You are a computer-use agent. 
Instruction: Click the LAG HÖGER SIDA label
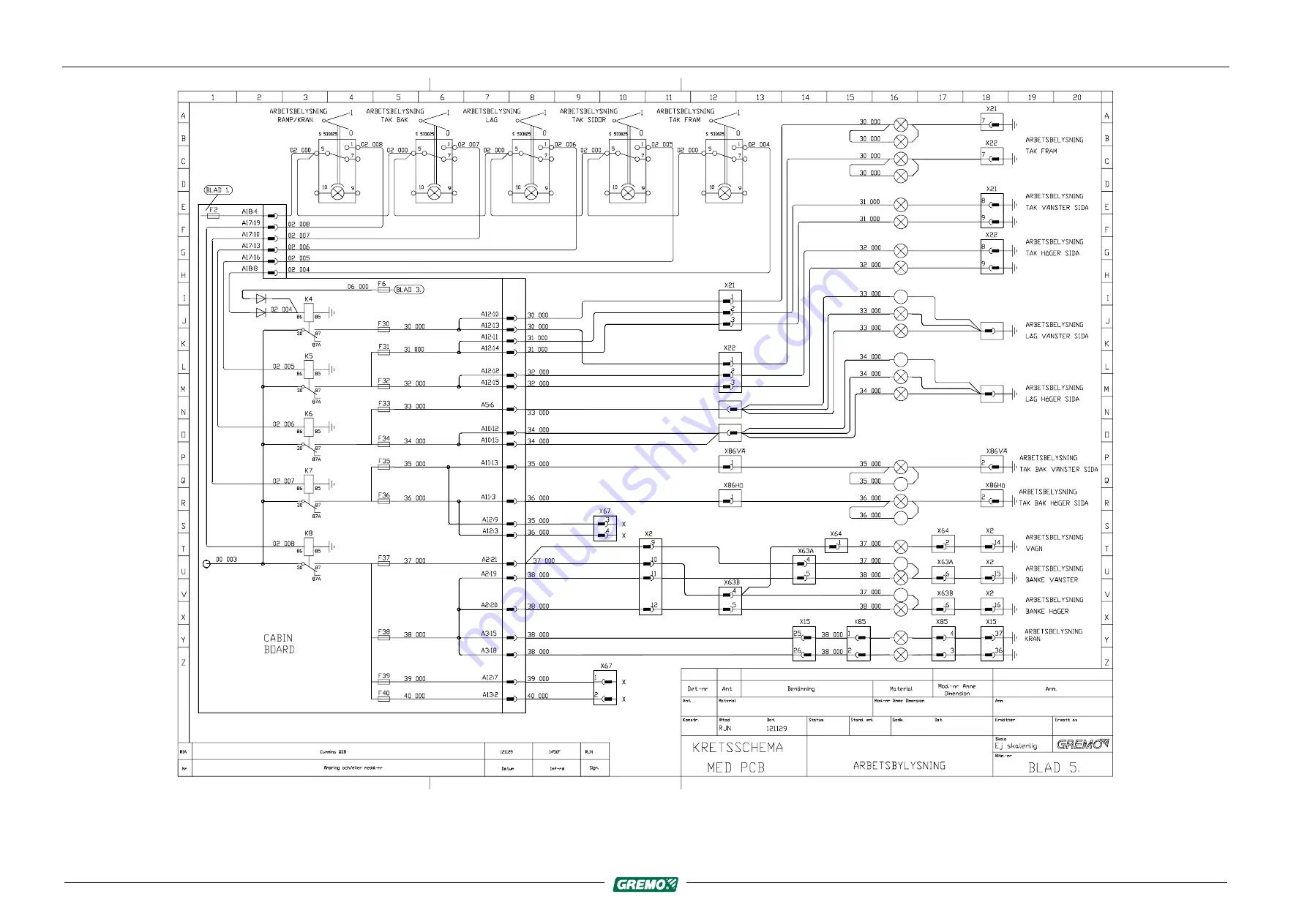1052,399
